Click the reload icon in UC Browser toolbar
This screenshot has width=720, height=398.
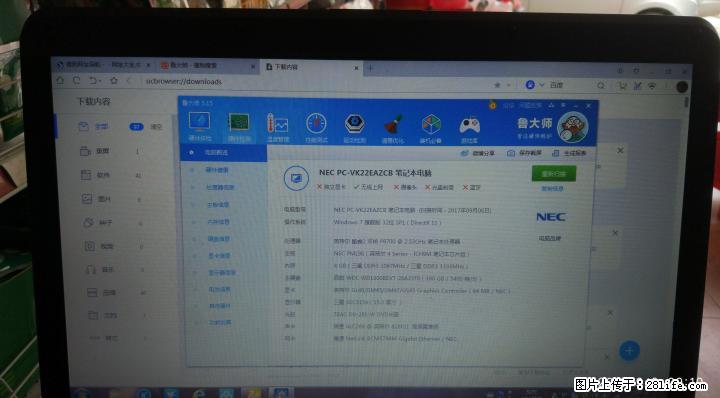tap(77, 80)
